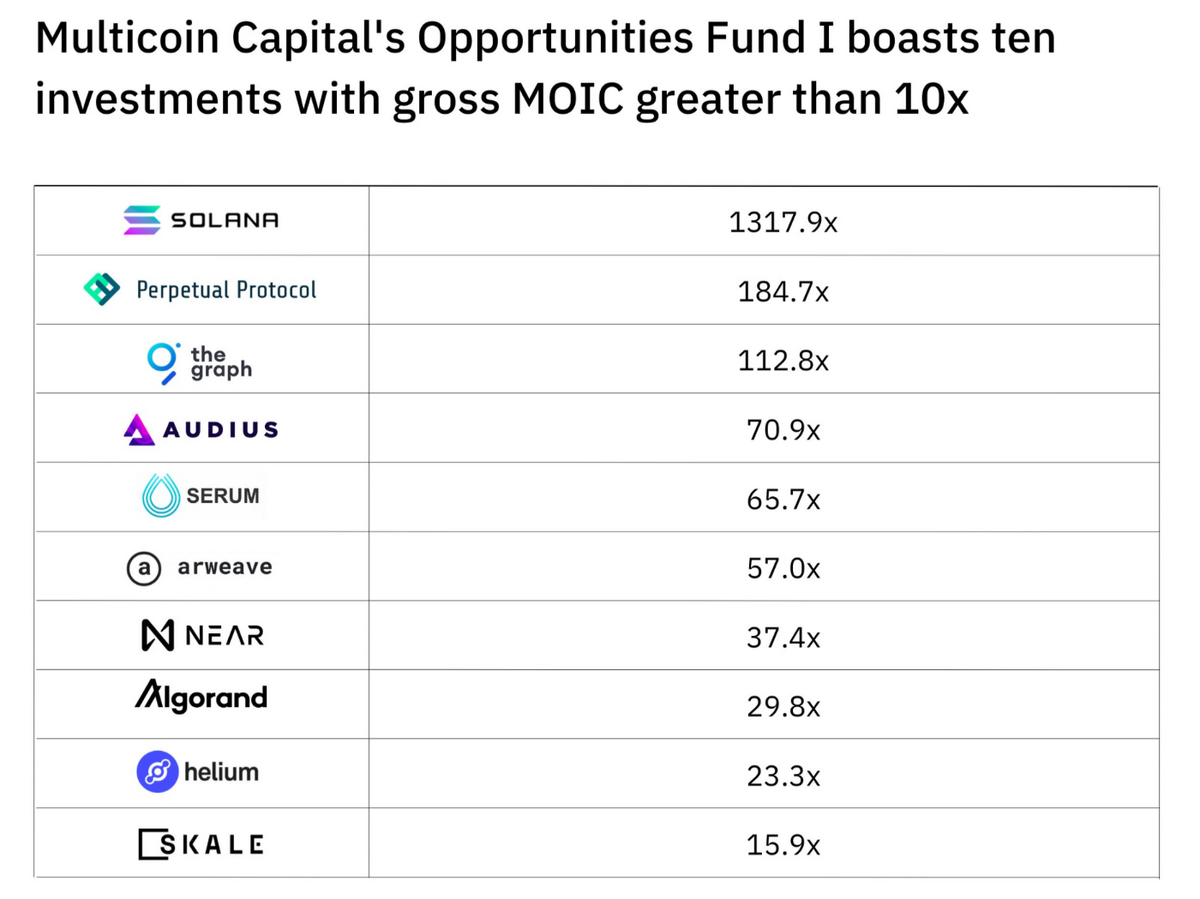Click the Arweave circled 'a' logo
The image size is (1200, 899).
pos(144,567)
